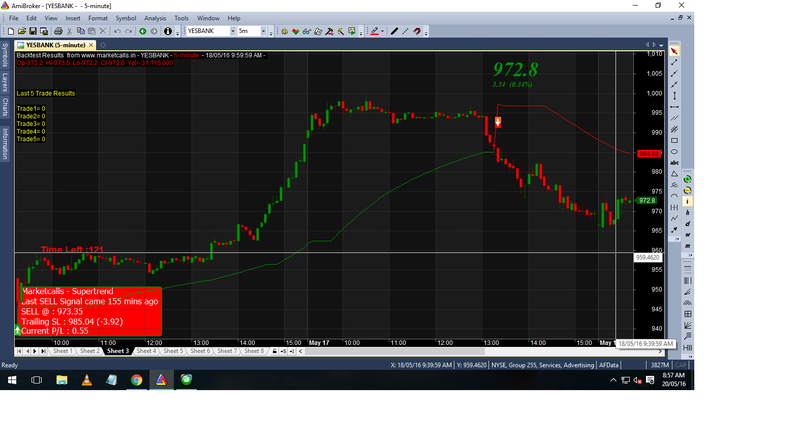800x447 pixels.
Task: Expand the pencil colour dropdown arrow
Action: pyautogui.click(x=382, y=31)
